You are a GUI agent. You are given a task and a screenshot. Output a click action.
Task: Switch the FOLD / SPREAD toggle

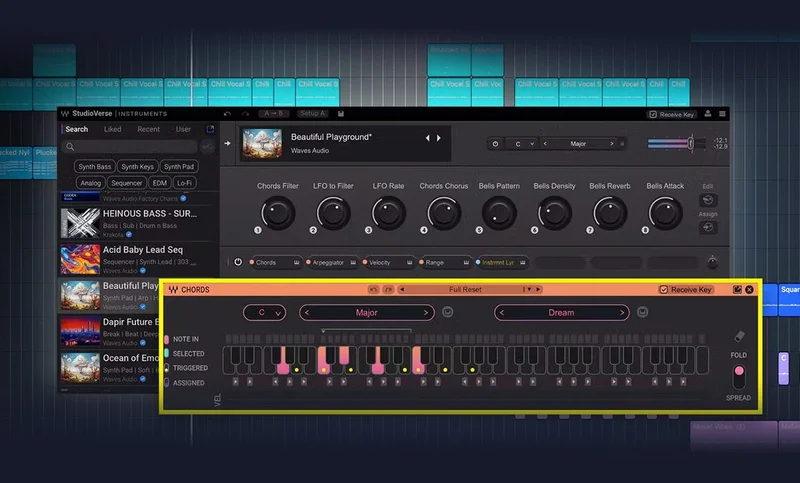pos(739,376)
